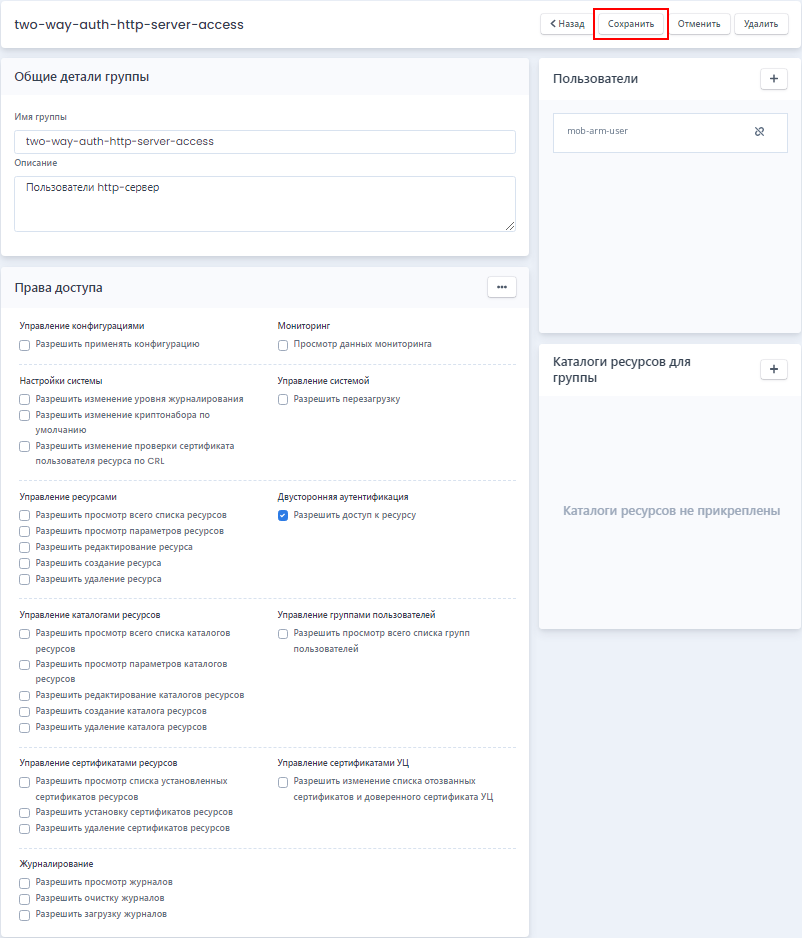
Task: Click the Сохранить button
Action: pos(631,24)
